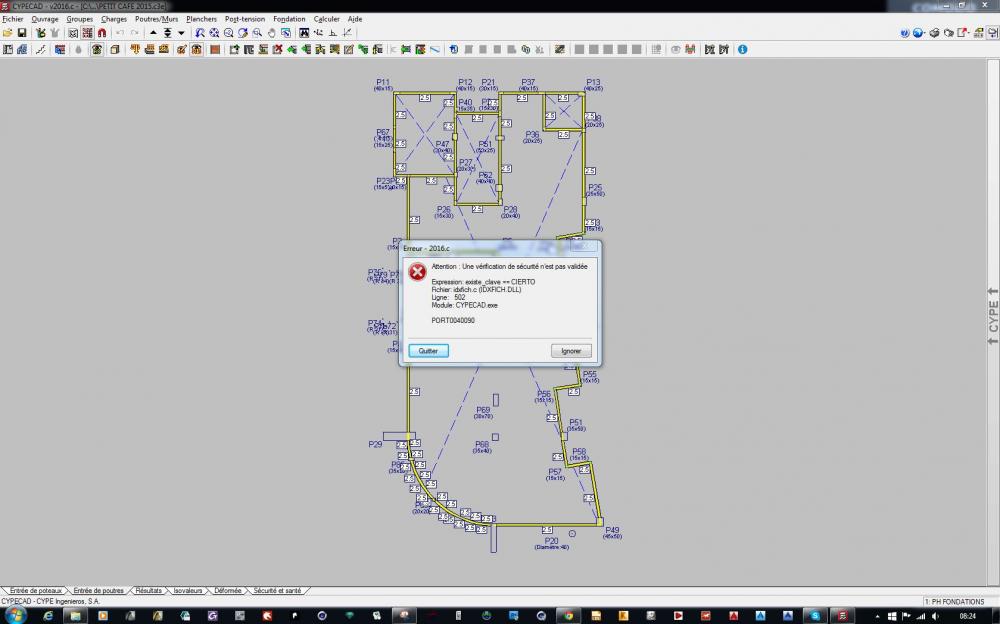The height and width of the screenshot is (624, 1000).
Task: Click the volume icon in the system tray
Action: [x=934, y=616]
